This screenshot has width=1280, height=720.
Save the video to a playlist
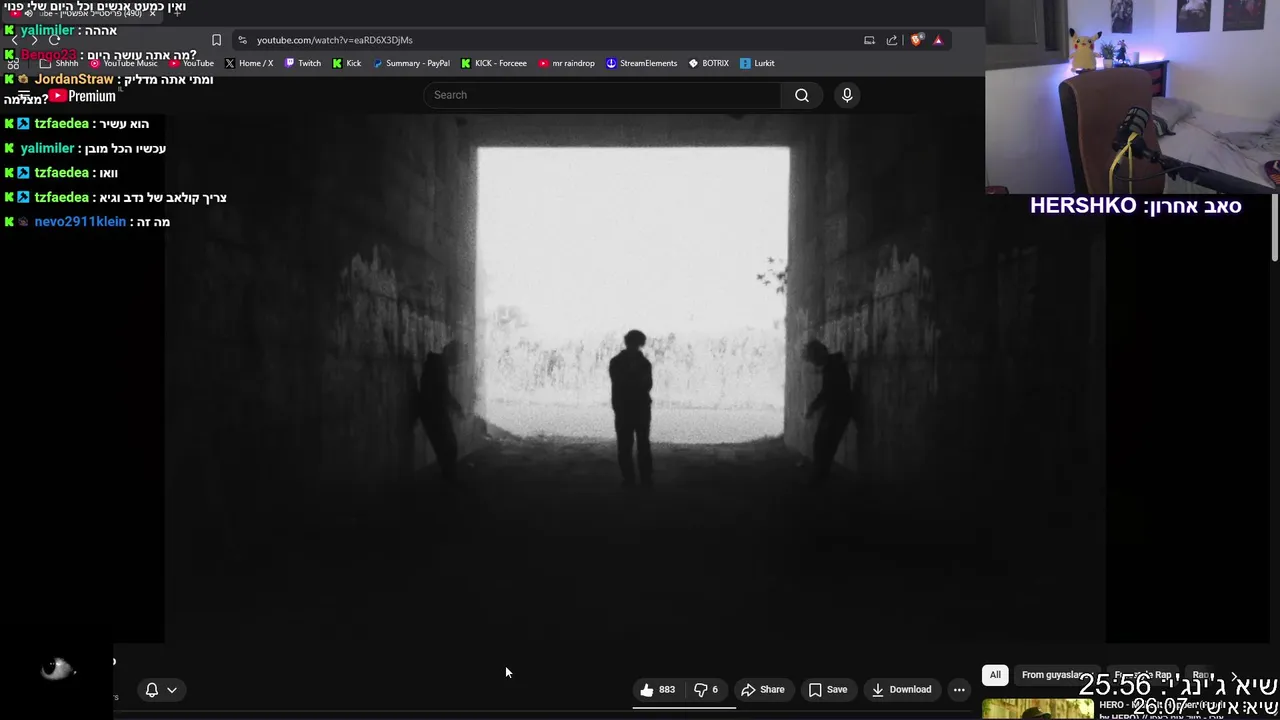click(828, 690)
